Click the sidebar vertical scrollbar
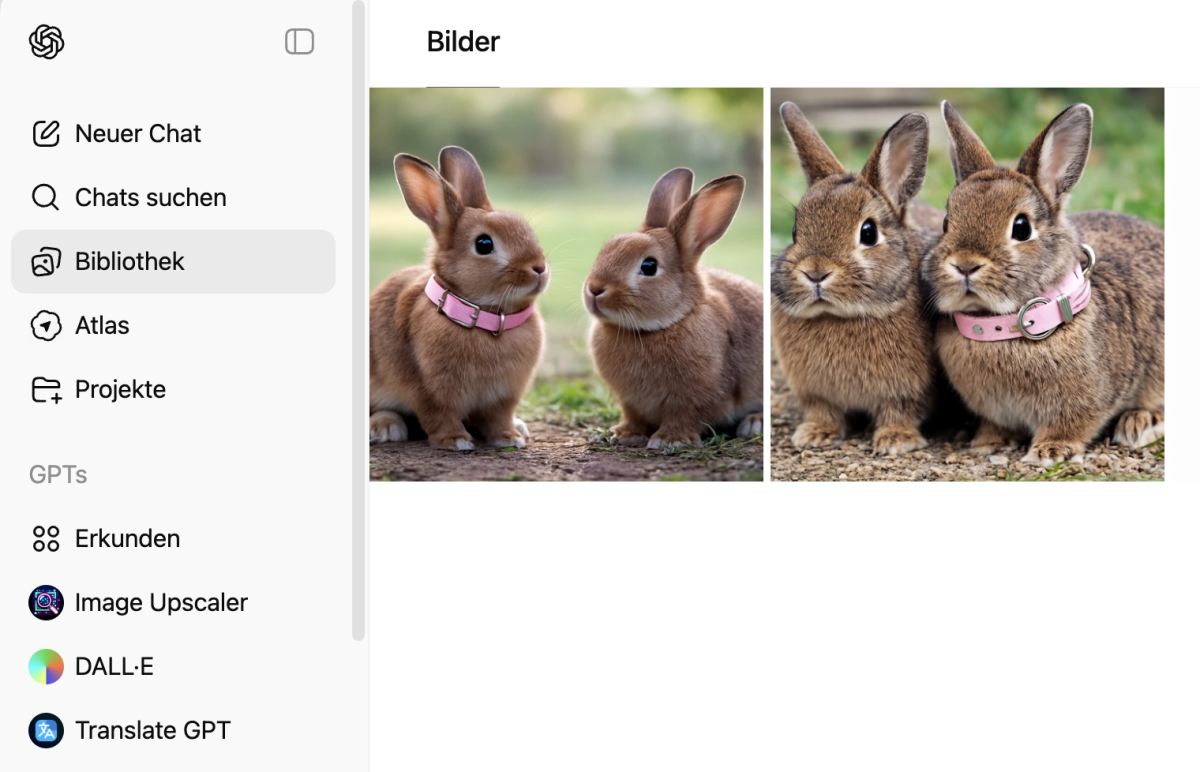Screen dimensions: 1200x772 [x=359, y=320]
